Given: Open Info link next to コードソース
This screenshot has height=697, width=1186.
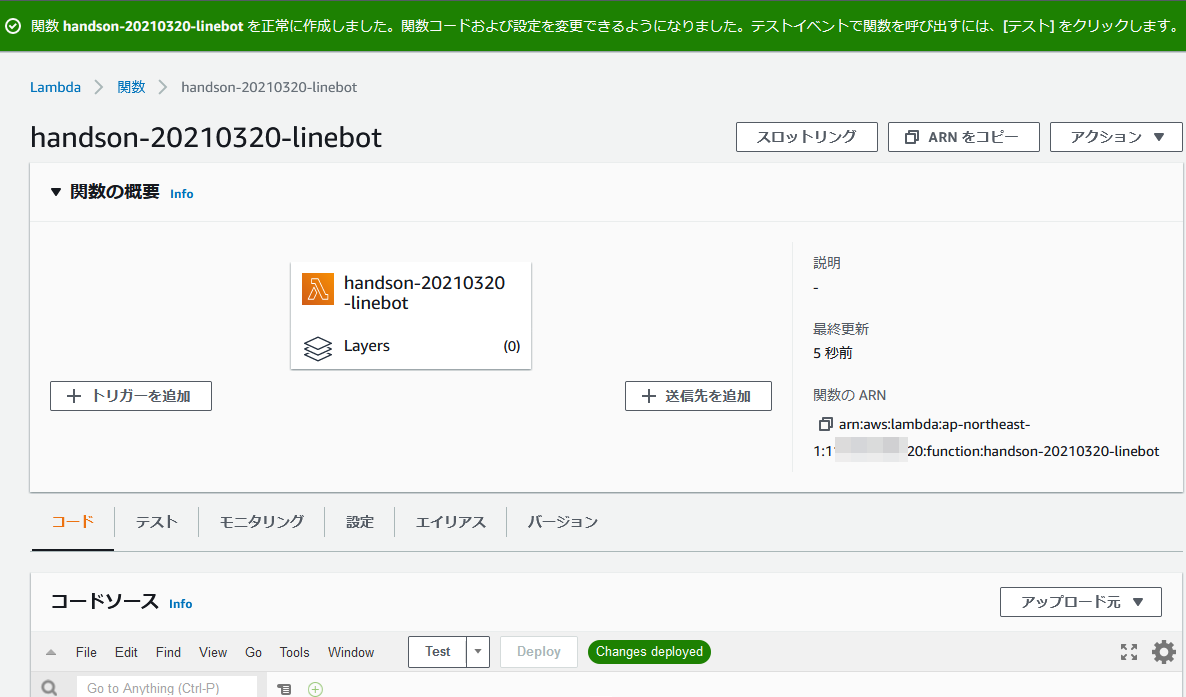Looking at the screenshot, I should tap(180, 604).
